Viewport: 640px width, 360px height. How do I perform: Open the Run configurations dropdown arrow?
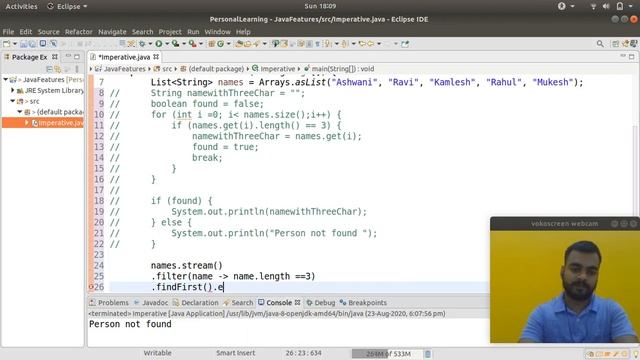(x=167, y=44)
